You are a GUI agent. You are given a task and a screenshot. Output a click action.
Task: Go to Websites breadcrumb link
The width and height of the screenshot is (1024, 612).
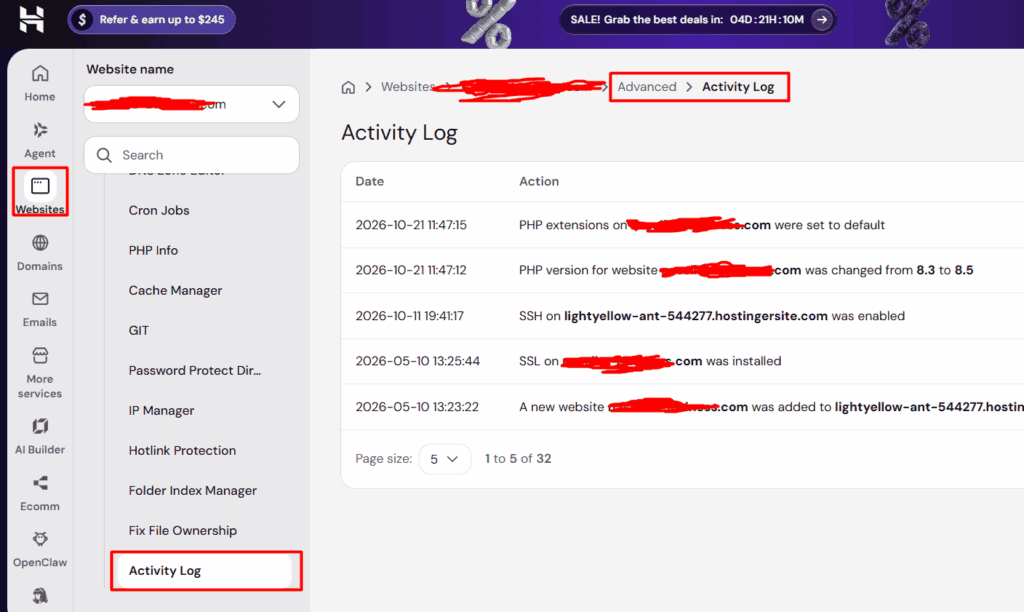click(408, 87)
